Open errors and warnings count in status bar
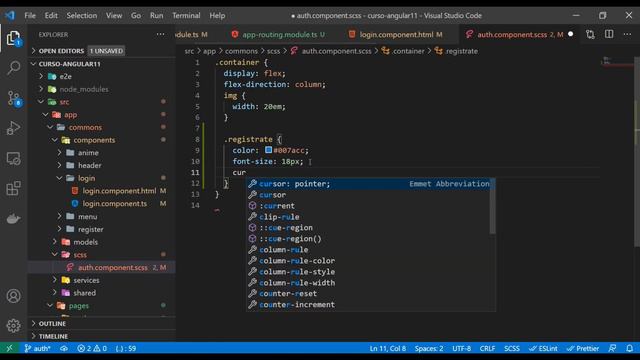Screen dimensions: 640x360 92,348
